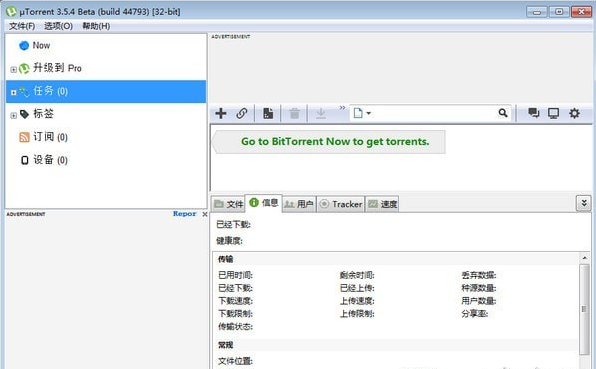Switch to the Tracker tab
The image size is (596, 369).
coord(341,204)
